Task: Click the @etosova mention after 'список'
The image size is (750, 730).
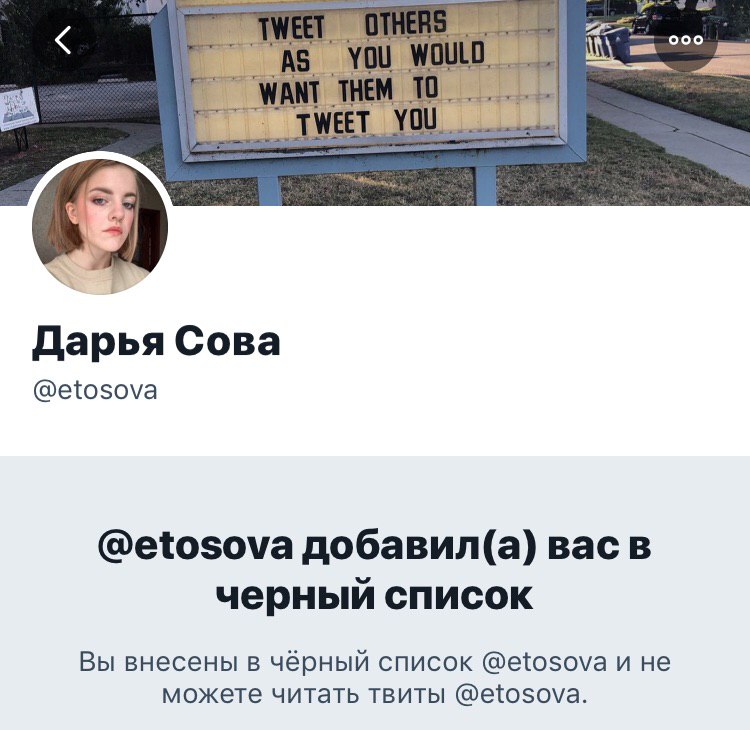Action: point(544,662)
